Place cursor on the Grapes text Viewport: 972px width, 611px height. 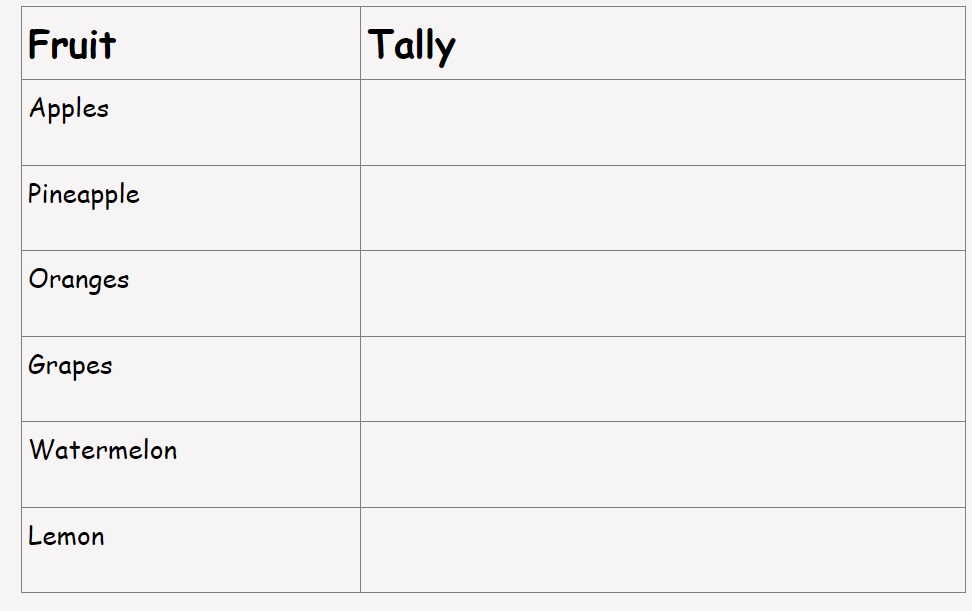(x=70, y=366)
